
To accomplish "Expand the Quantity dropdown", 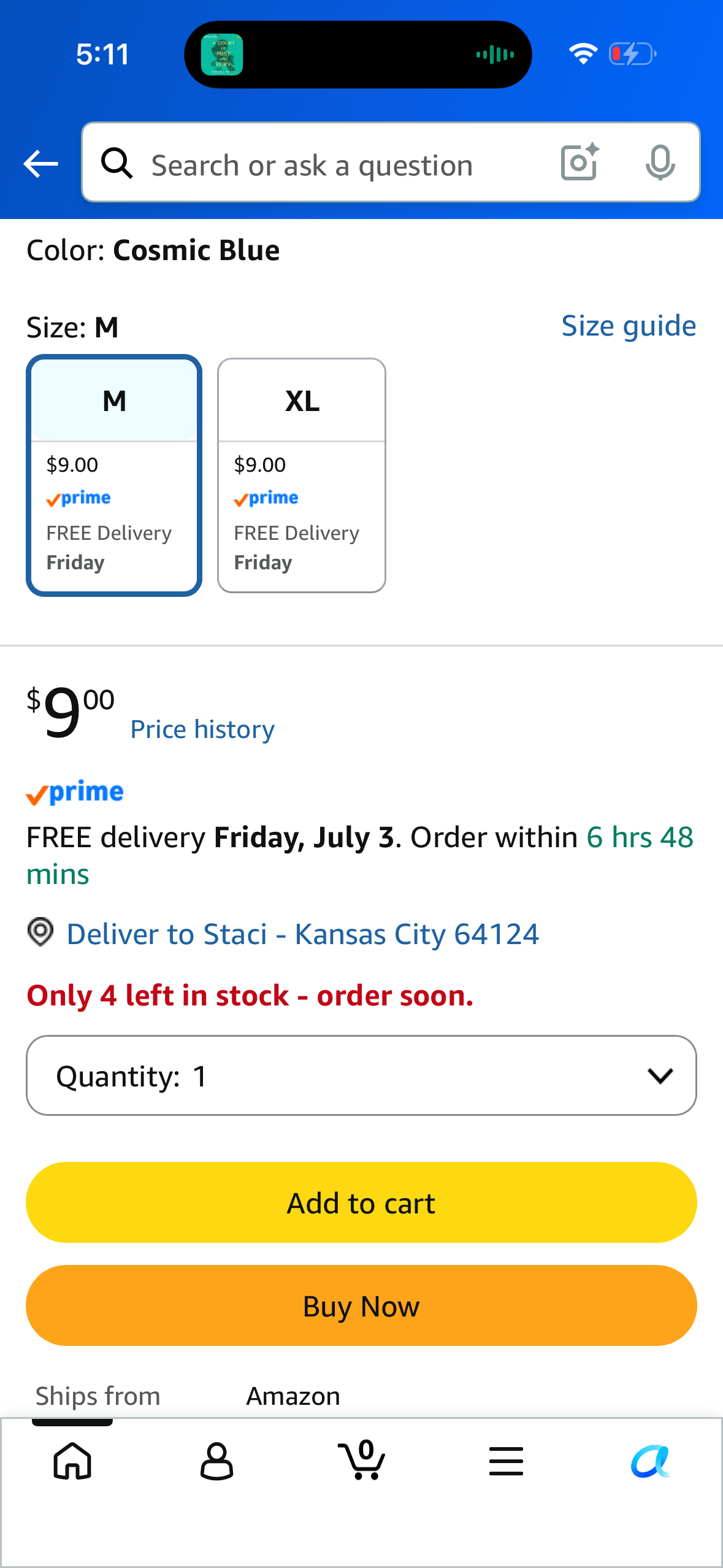I will pos(361,1075).
